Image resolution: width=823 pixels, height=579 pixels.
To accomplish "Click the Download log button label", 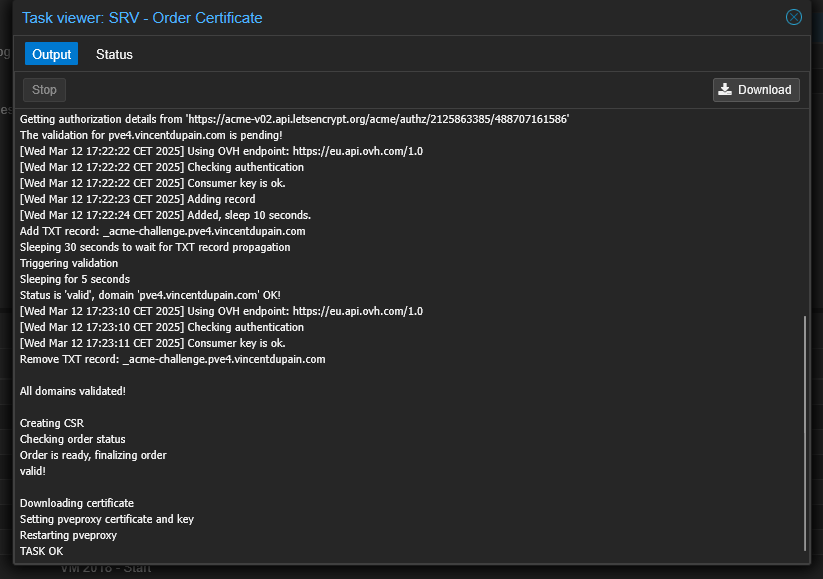I will coord(764,90).
